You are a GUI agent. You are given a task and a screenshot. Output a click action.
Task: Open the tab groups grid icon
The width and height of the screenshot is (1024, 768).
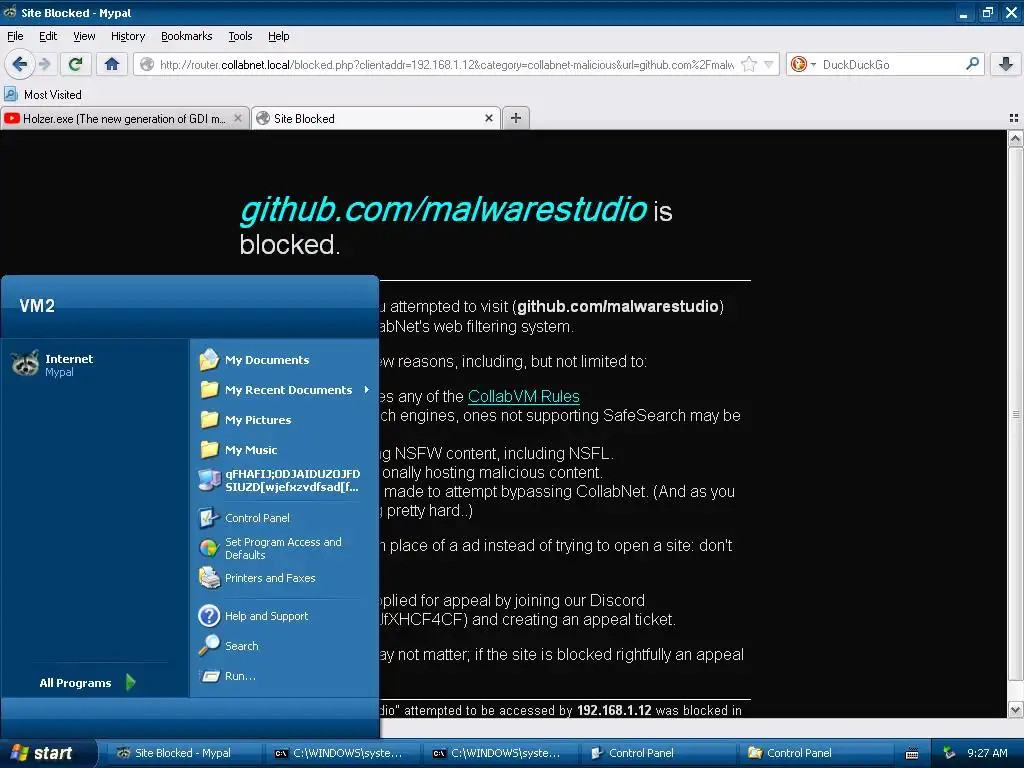click(x=1014, y=118)
